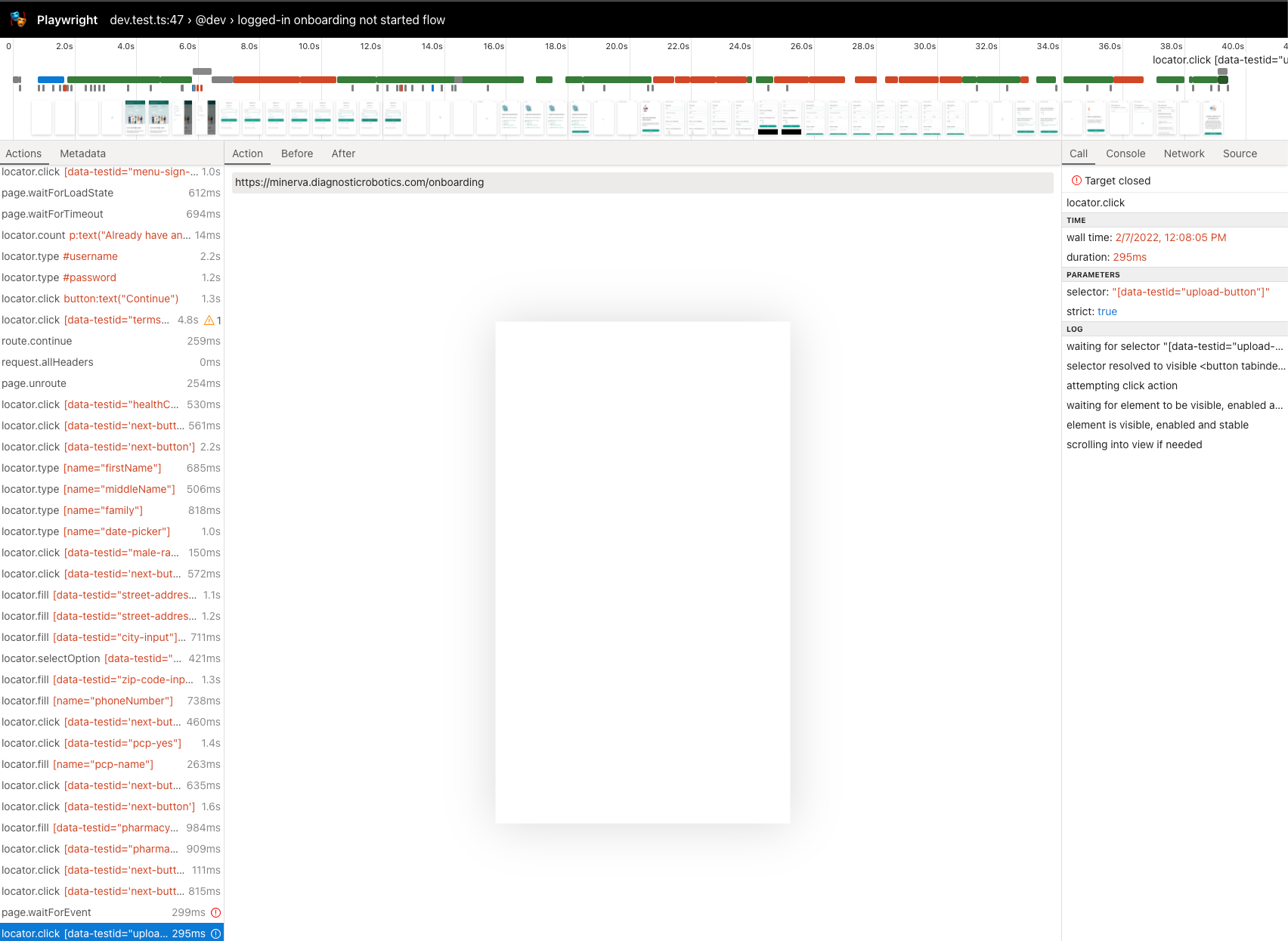Open the Console tab
This screenshot has width=1288, height=941.
click(x=1125, y=153)
